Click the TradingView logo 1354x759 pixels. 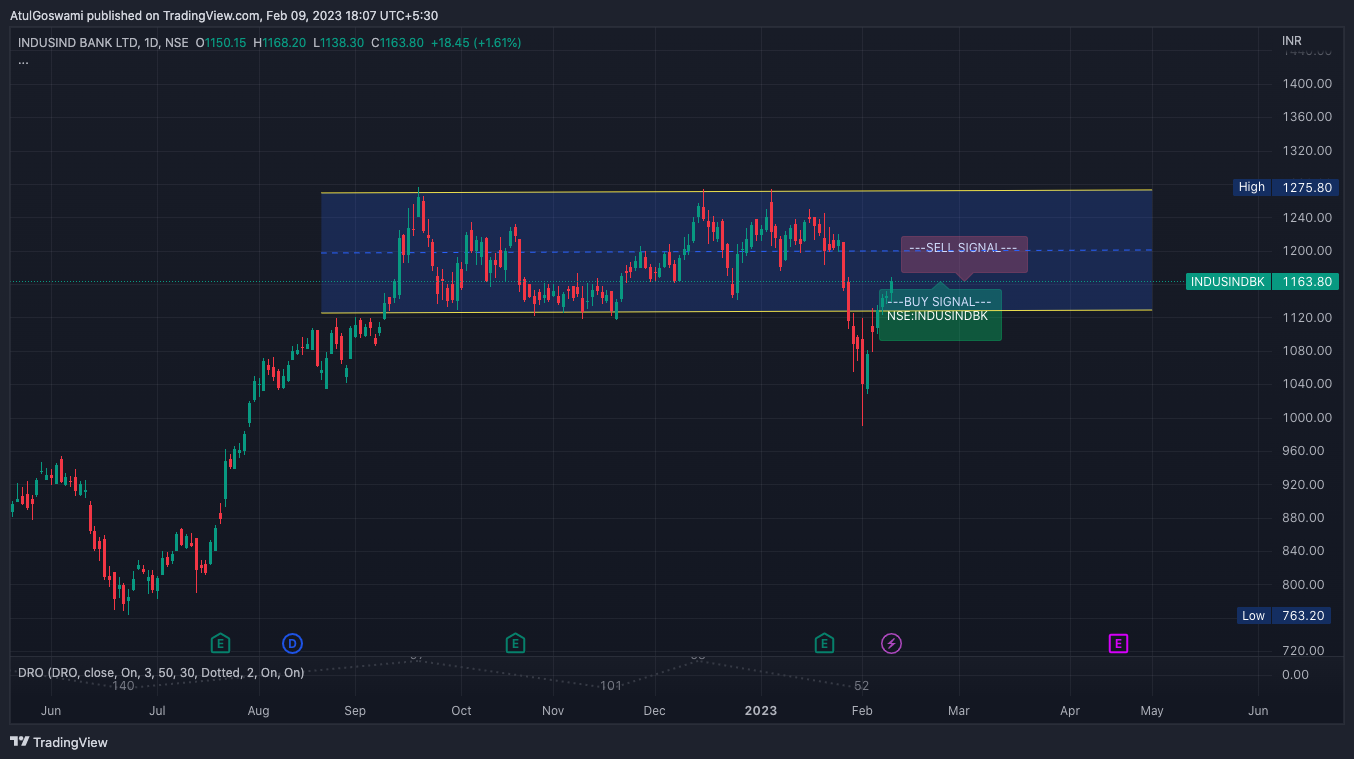59,742
